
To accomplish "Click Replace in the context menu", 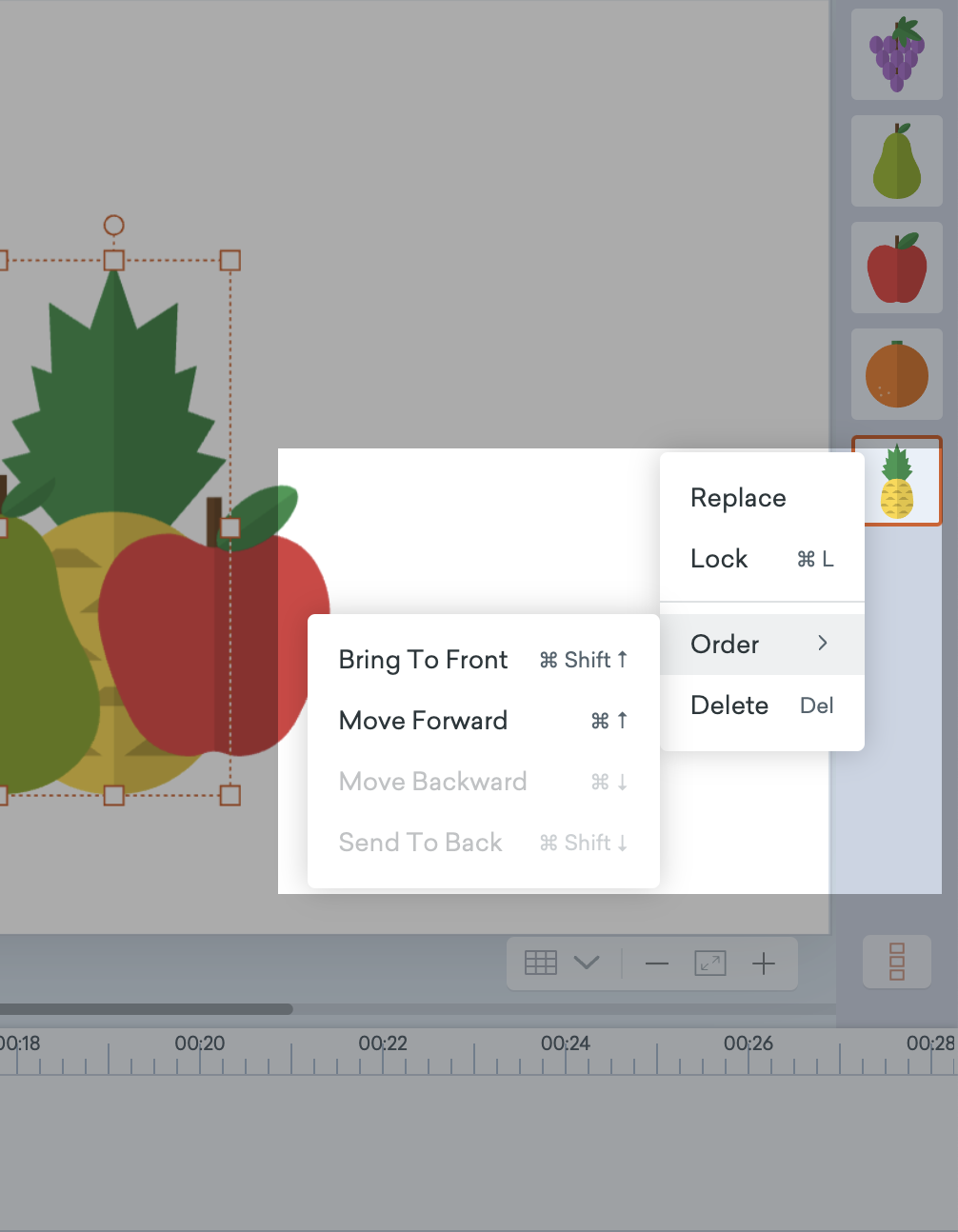I will 738,498.
